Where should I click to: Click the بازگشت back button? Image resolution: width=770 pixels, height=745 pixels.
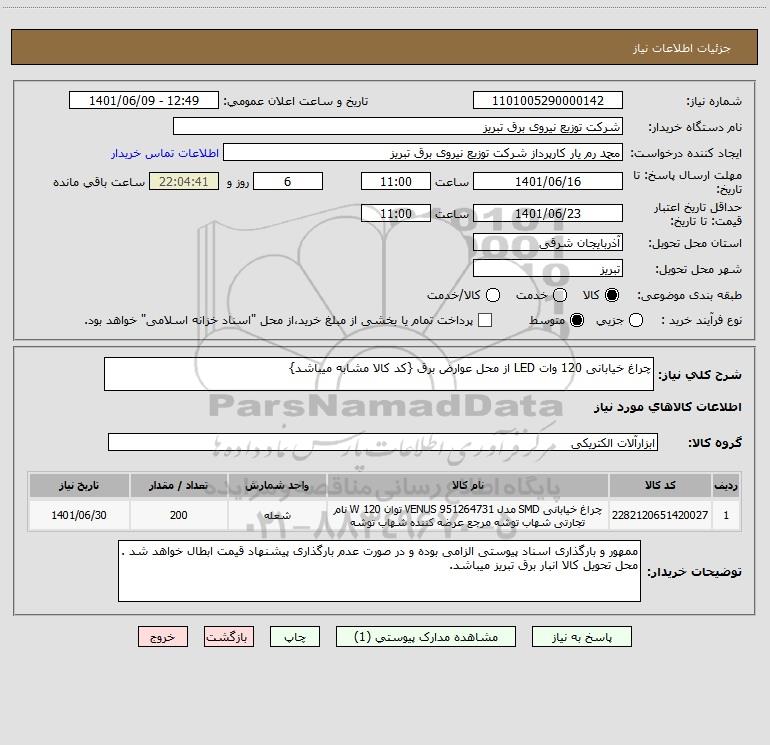click(x=229, y=637)
